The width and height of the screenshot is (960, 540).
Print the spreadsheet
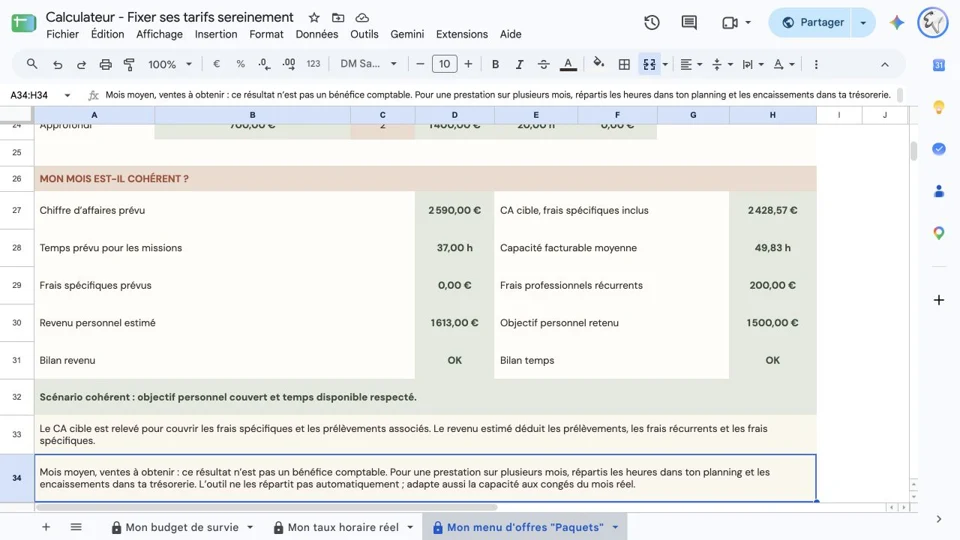click(105, 64)
